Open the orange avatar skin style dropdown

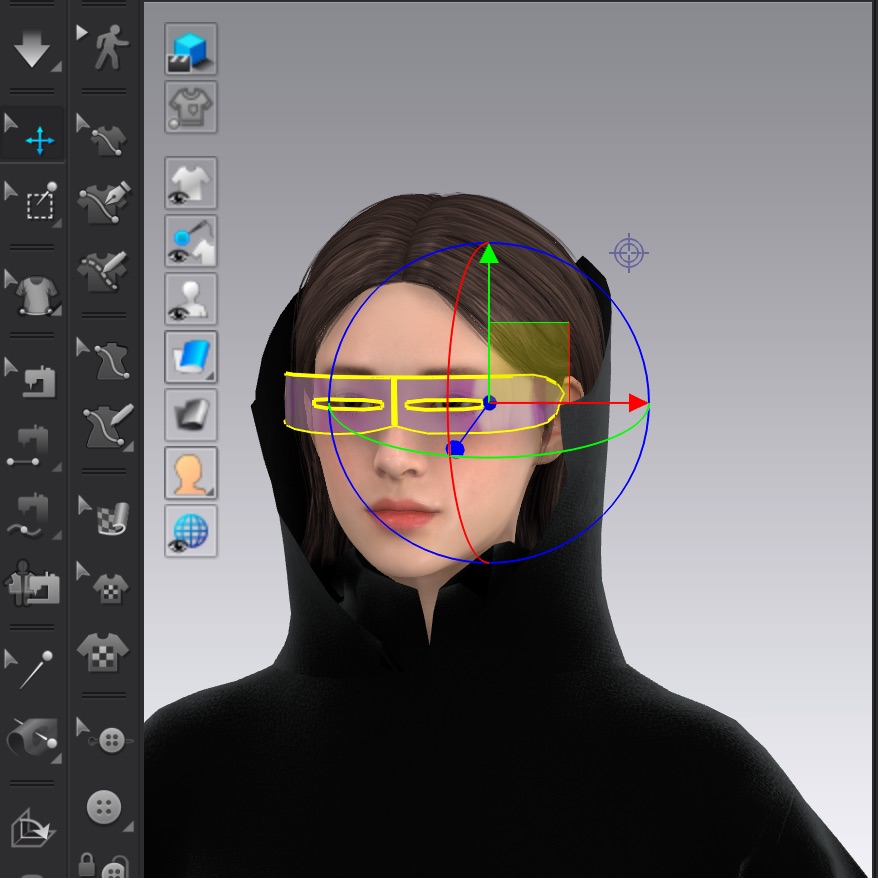coord(190,473)
